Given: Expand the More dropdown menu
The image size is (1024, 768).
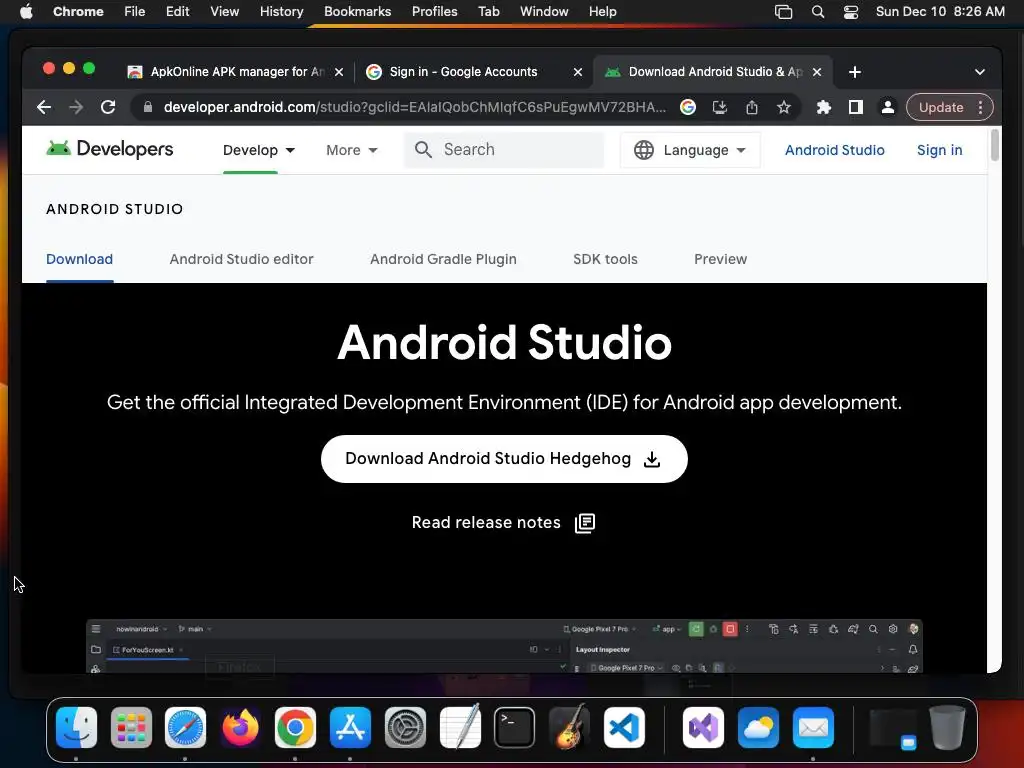Looking at the screenshot, I should pos(351,150).
